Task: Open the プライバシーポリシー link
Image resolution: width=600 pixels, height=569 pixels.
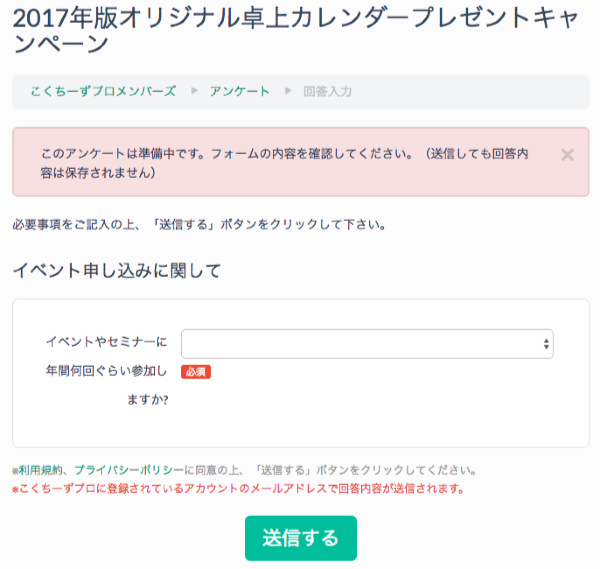Action: pyautogui.click(x=129, y=470)
